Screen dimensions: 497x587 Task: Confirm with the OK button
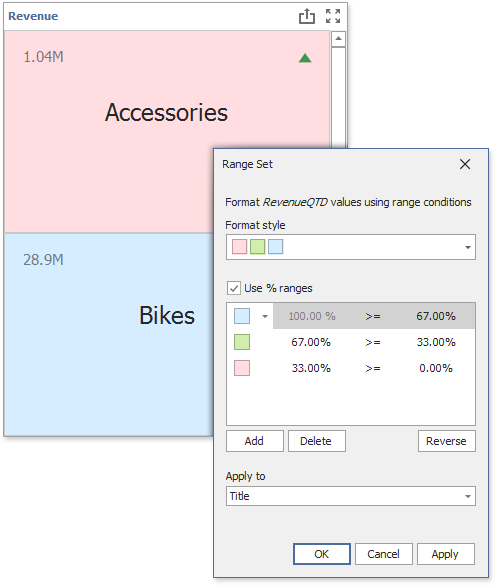point(322,554)
